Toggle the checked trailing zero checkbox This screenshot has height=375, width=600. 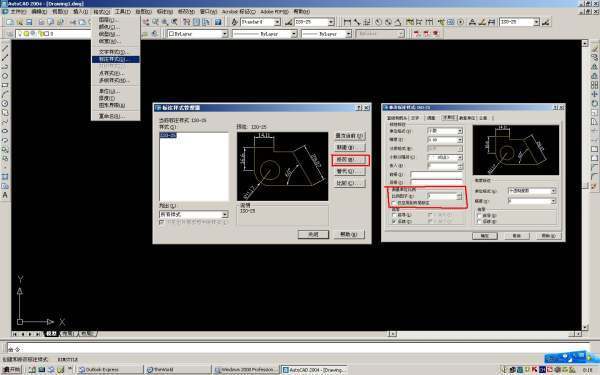pos(395,221)
